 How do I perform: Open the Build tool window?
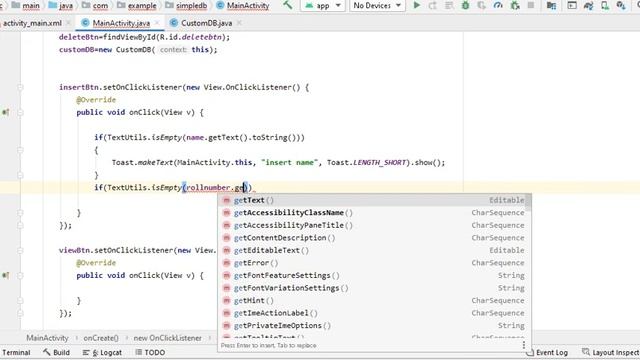(x=57, y=352)
